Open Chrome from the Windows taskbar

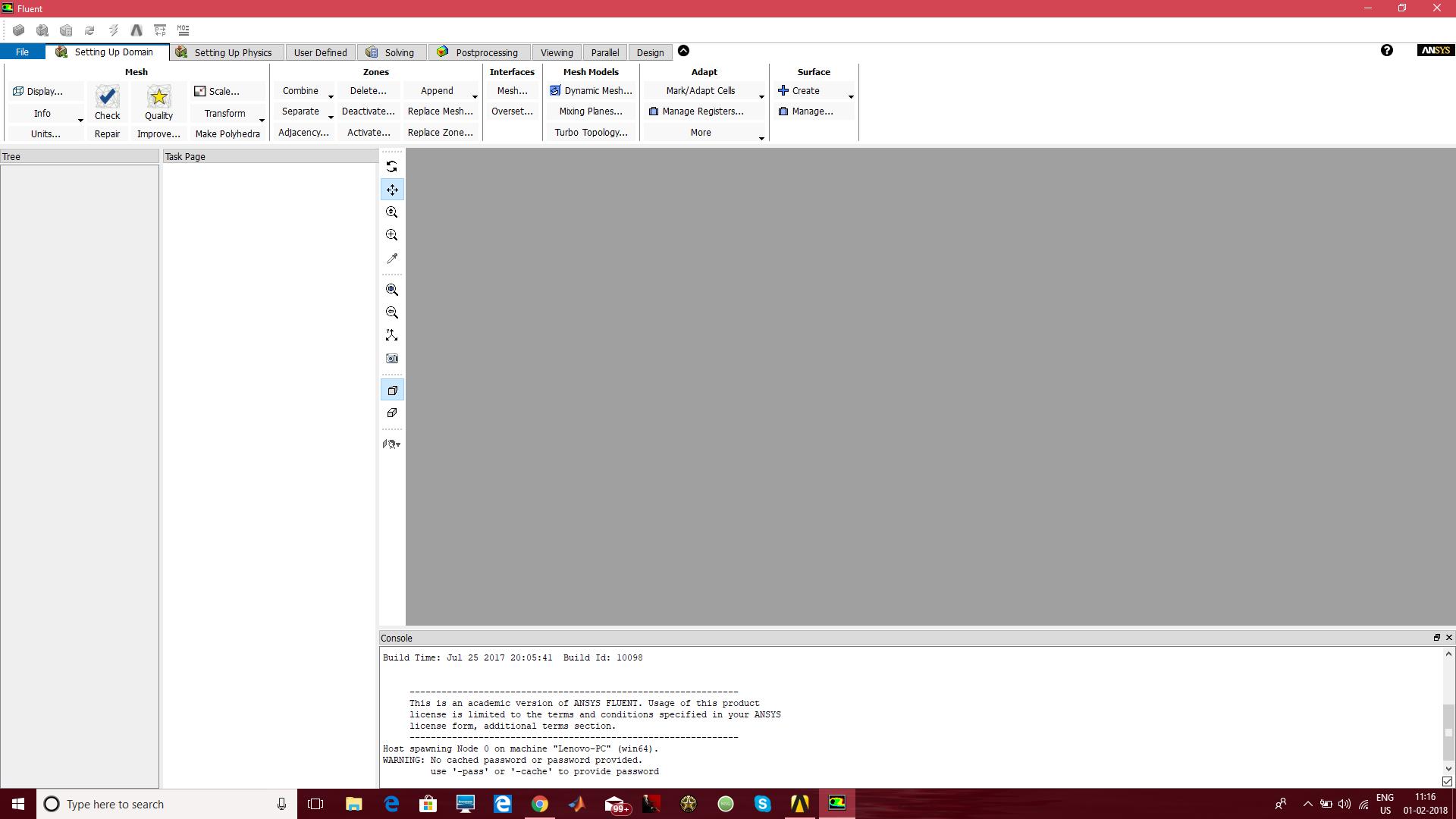(x=539, y=804)
